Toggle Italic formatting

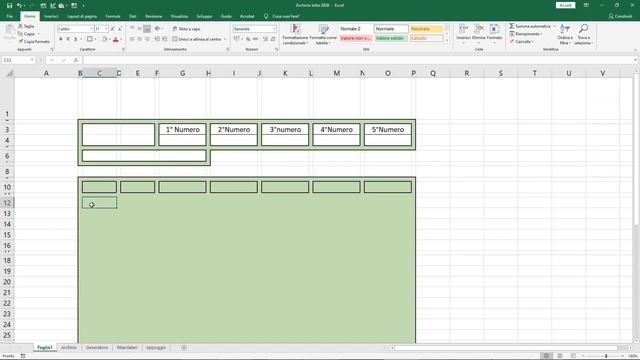point(68,39)
